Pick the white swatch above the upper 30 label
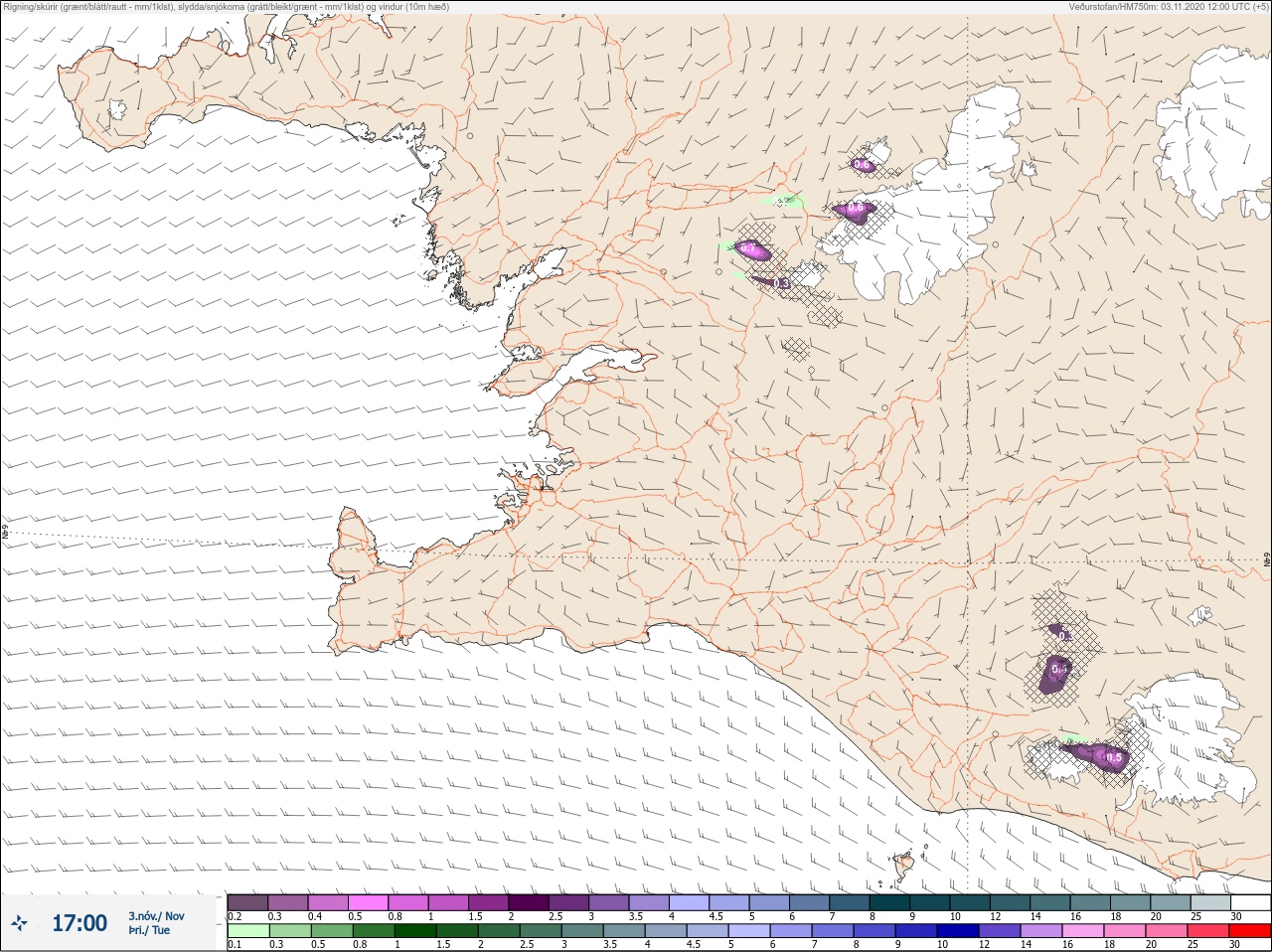The width and height of the screenshot is (1272, 952). pyautogui.click(x=1250, y=902)
